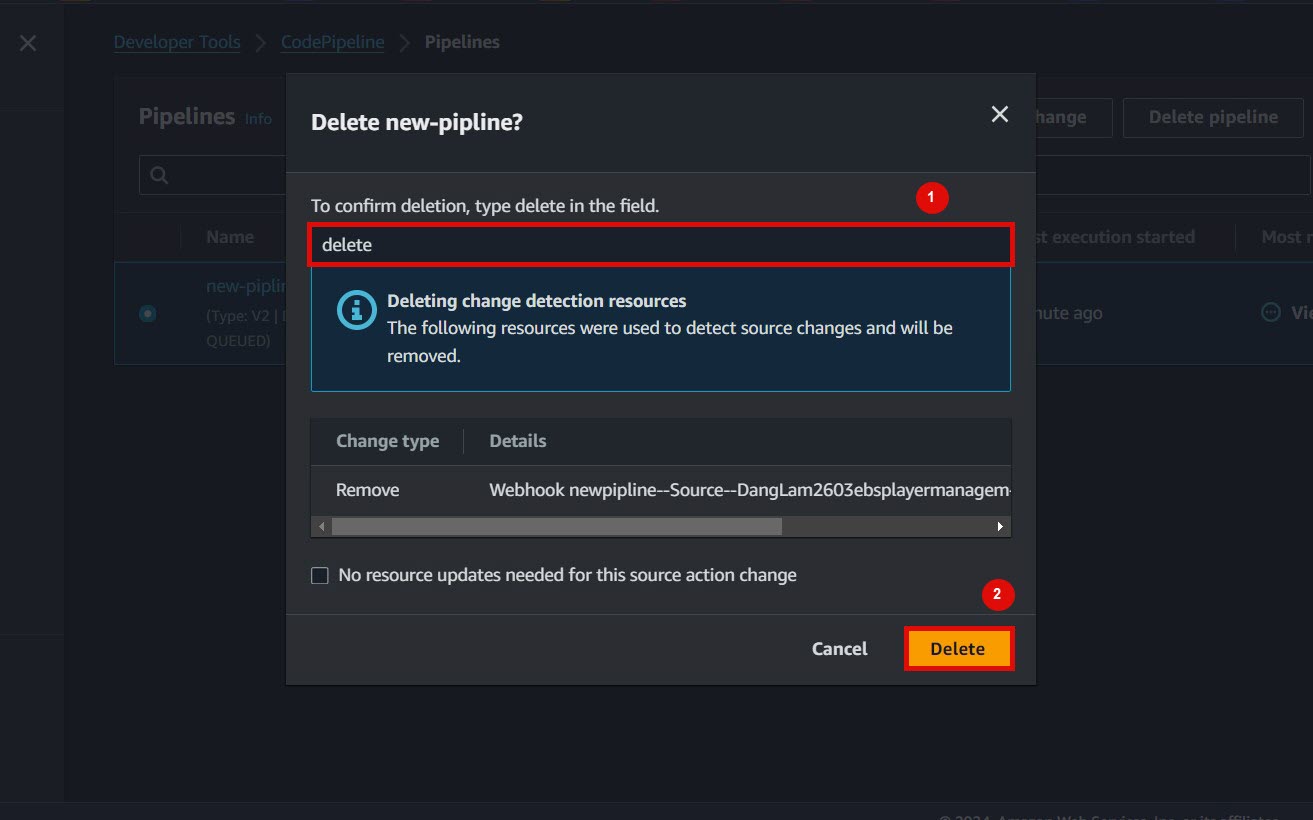Viewport: 1313px width, 820px height.
Task: Click the View ellipsis icon in pipeline row
Action: [1270, 312]
